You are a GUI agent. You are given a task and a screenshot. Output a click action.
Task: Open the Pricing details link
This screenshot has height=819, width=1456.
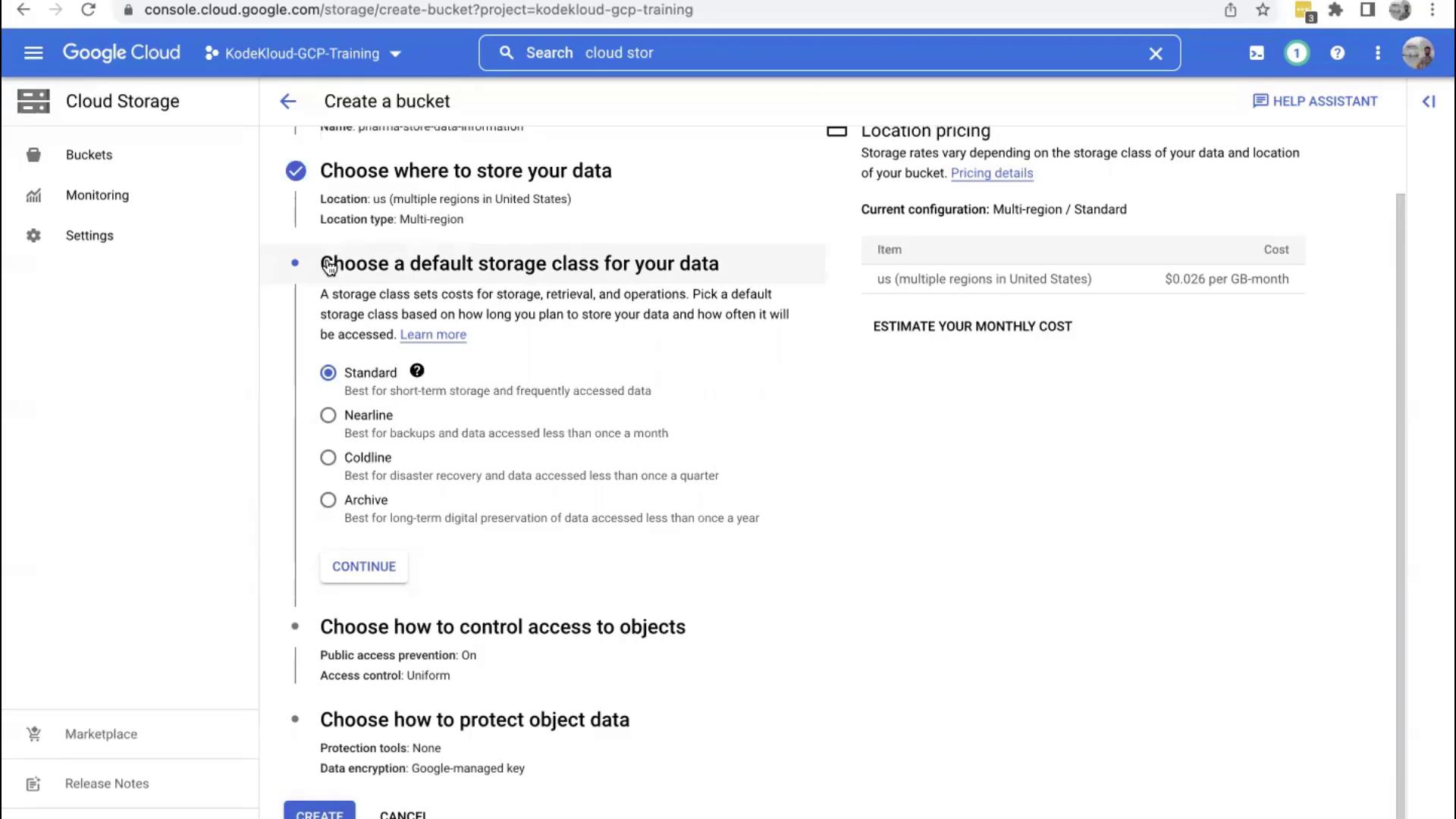click(991, 173)
